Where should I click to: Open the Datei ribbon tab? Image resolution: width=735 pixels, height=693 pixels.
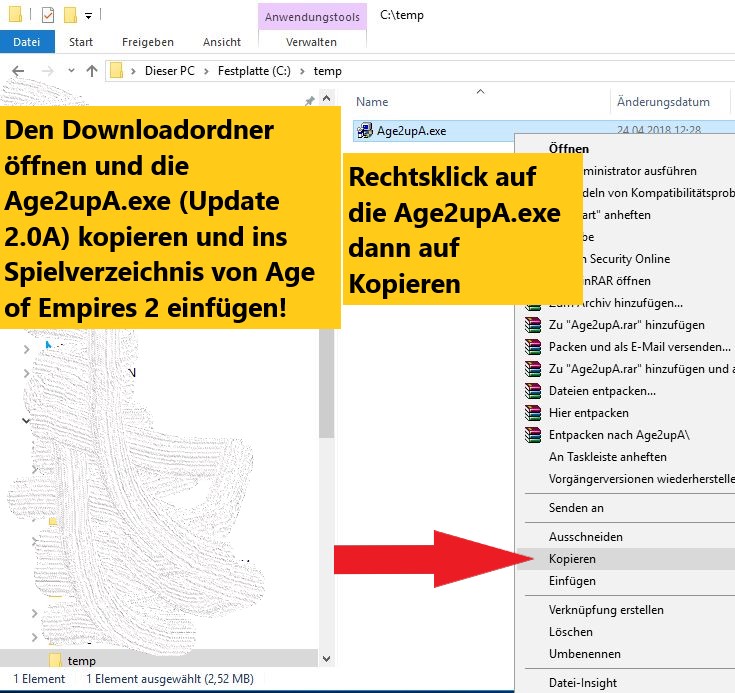[27, 42]
